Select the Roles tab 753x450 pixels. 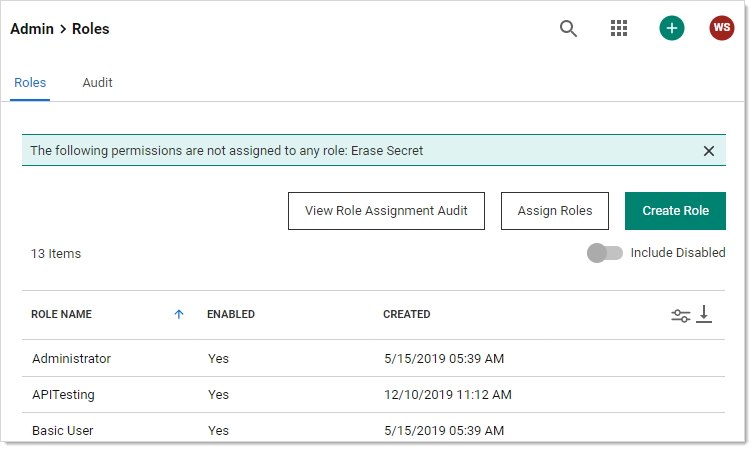30,83
